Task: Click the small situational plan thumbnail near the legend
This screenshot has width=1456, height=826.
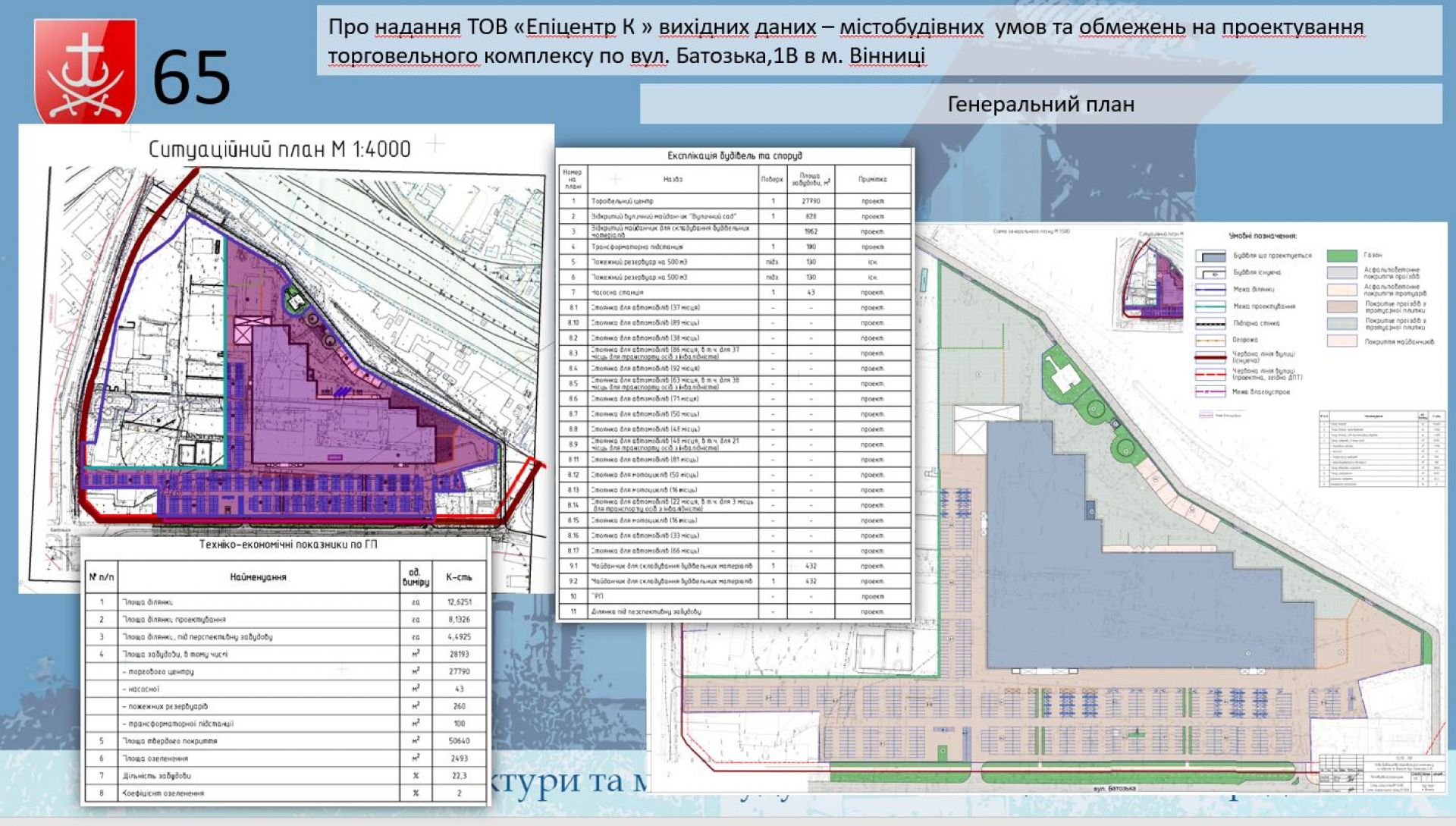Action: 1150,282
